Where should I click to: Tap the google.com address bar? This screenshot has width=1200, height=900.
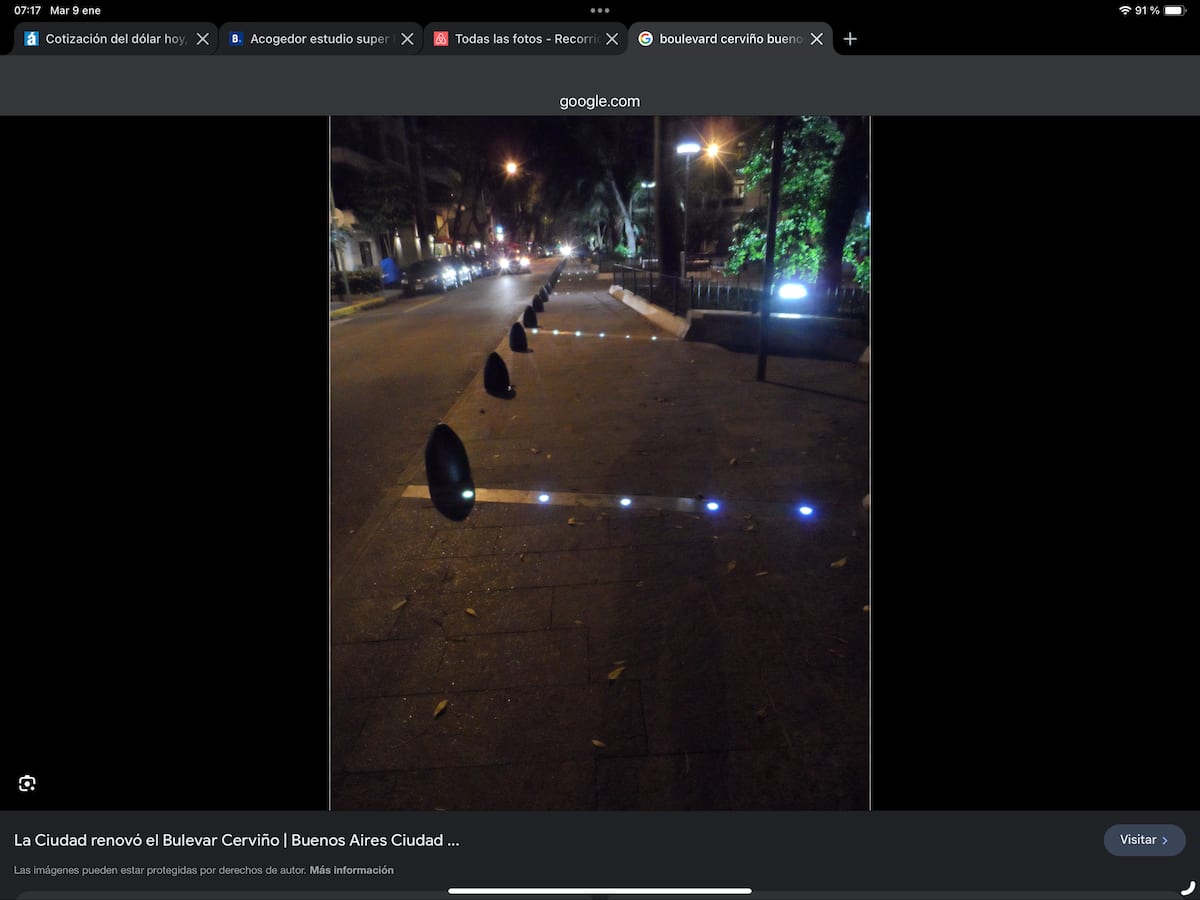(600, 101)
